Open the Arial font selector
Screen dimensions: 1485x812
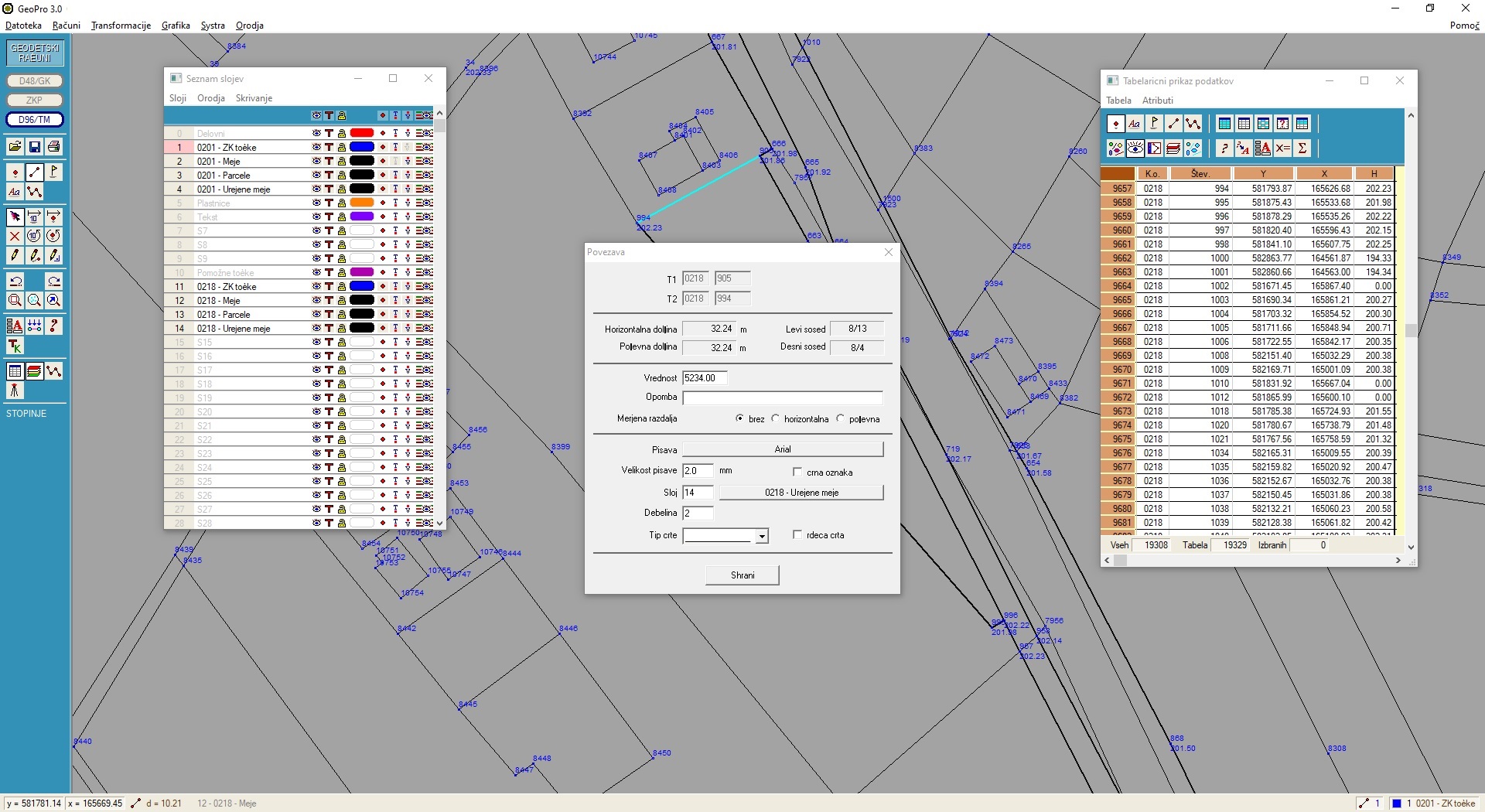click(783, 449)
